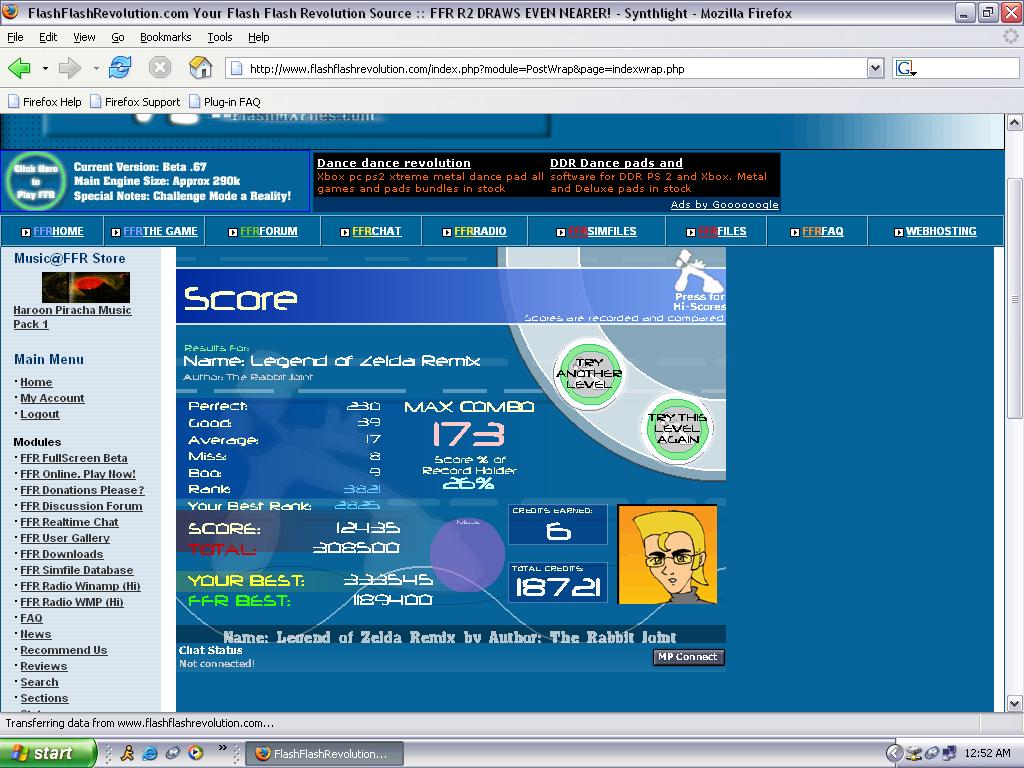Open the URL history dropdown arrow
The width and height of the screenshot is (1024, 768).
point(875,68)
